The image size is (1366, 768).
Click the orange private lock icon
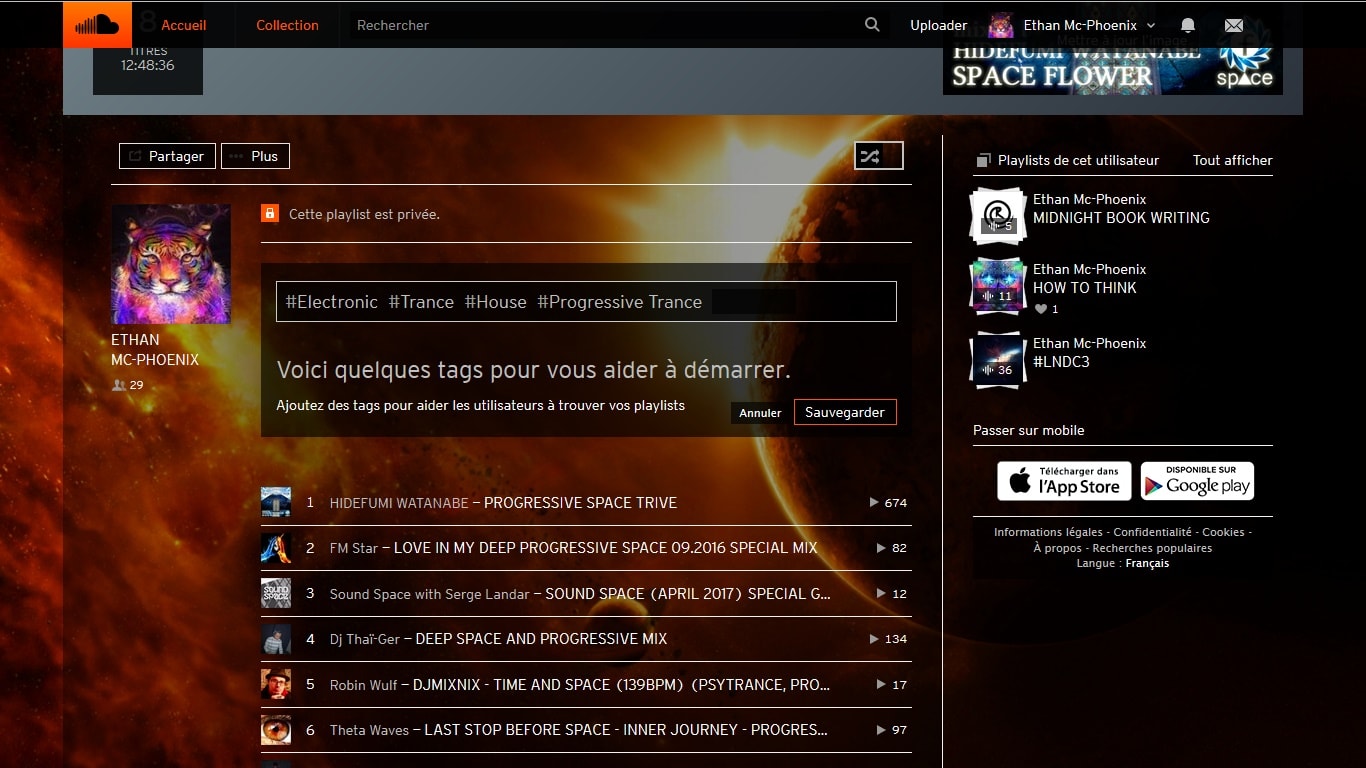point(270,213)
